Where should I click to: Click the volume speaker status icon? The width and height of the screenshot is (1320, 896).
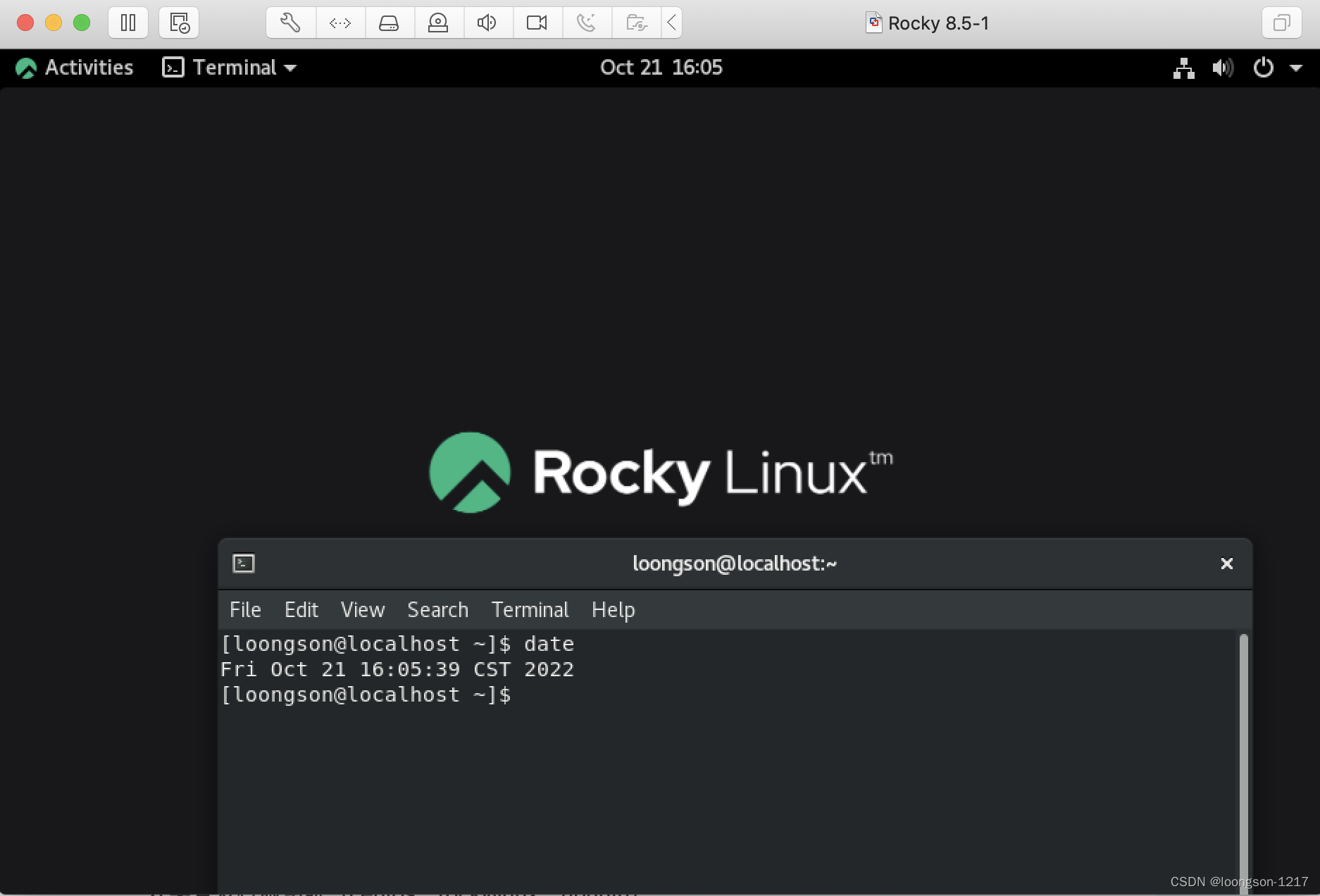click(1223, 68)
